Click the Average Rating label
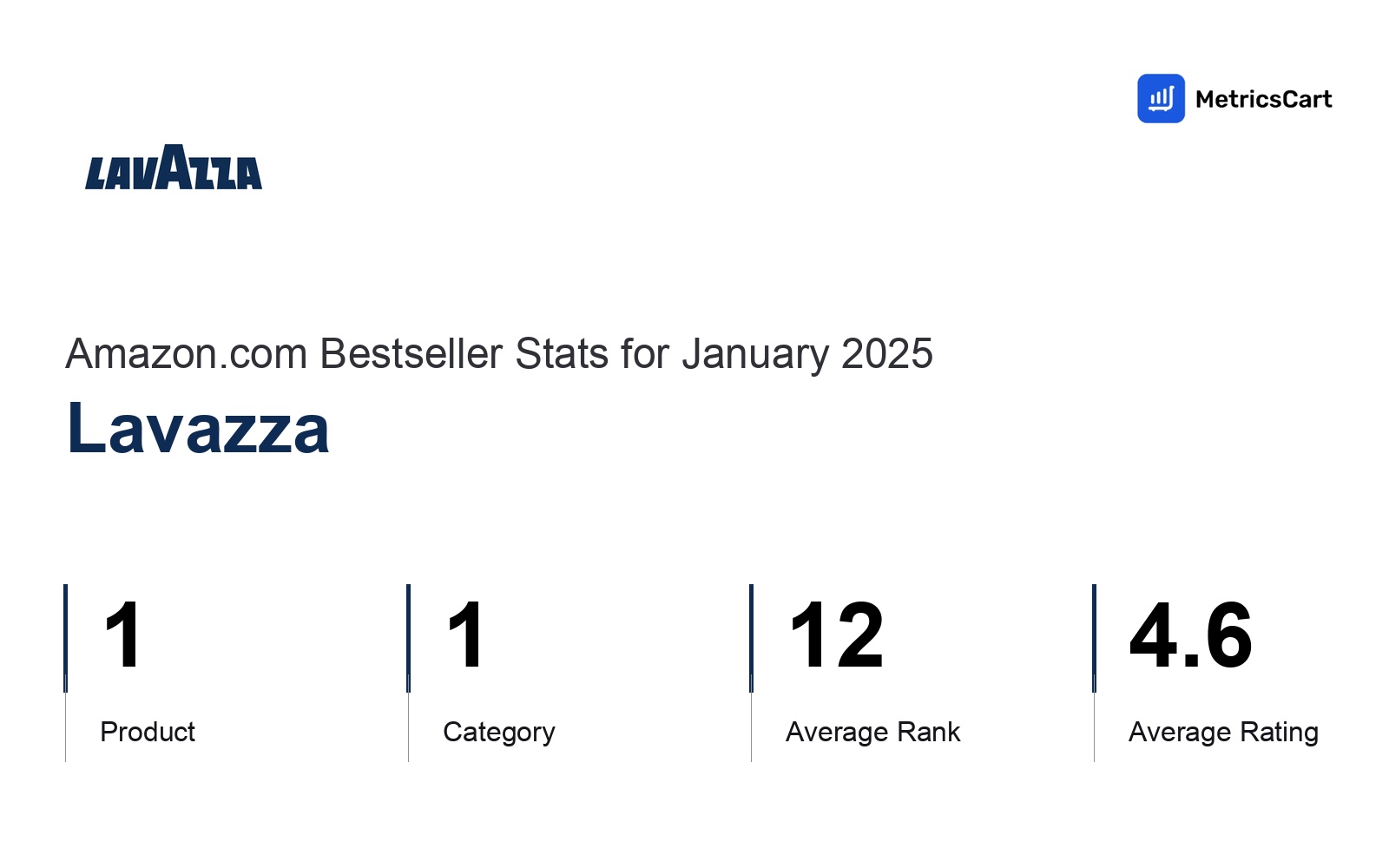This screenshot has height=868, width=1389. [1223, 732]
